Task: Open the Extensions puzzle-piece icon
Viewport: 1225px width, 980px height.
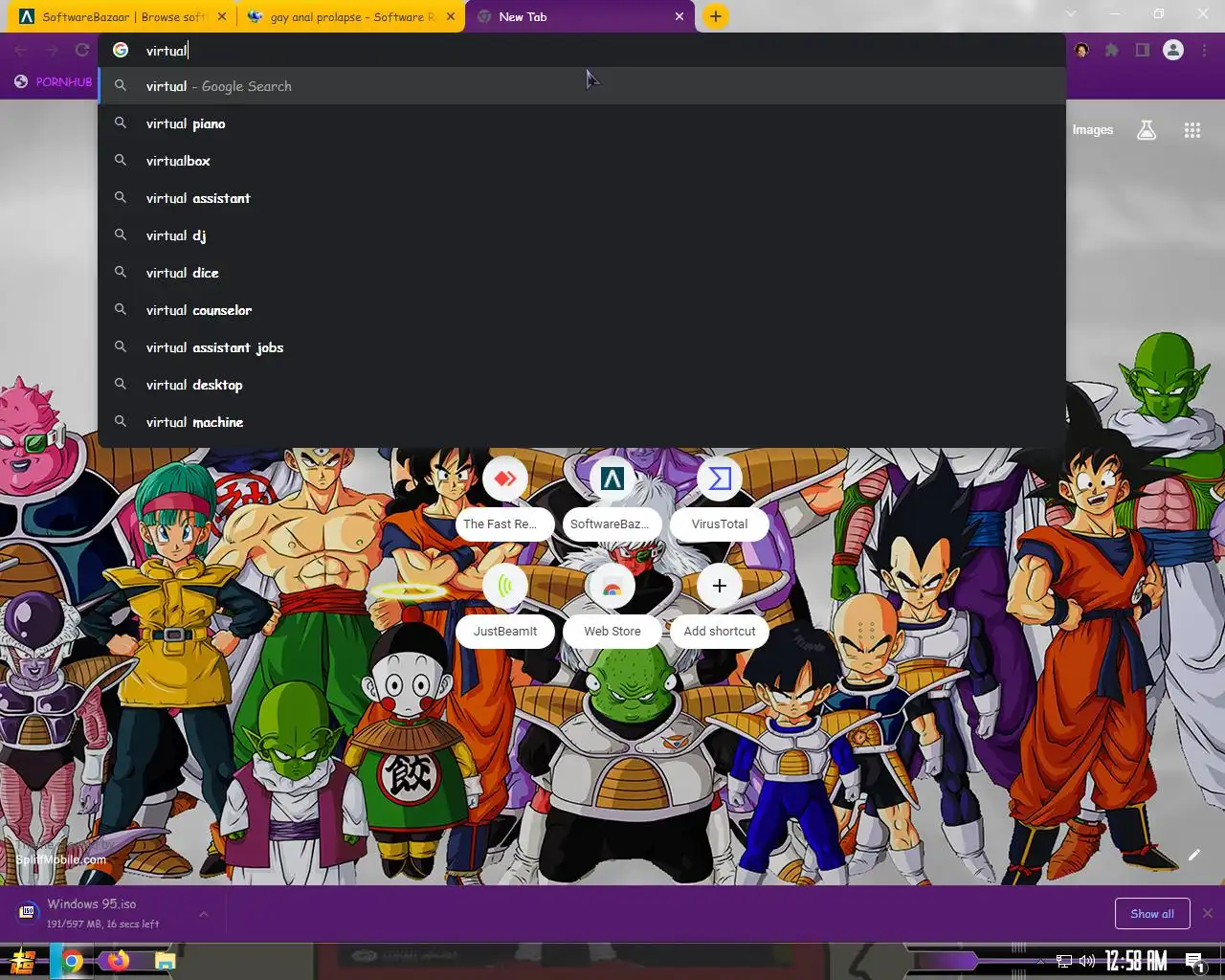Action: [1112, 50]
